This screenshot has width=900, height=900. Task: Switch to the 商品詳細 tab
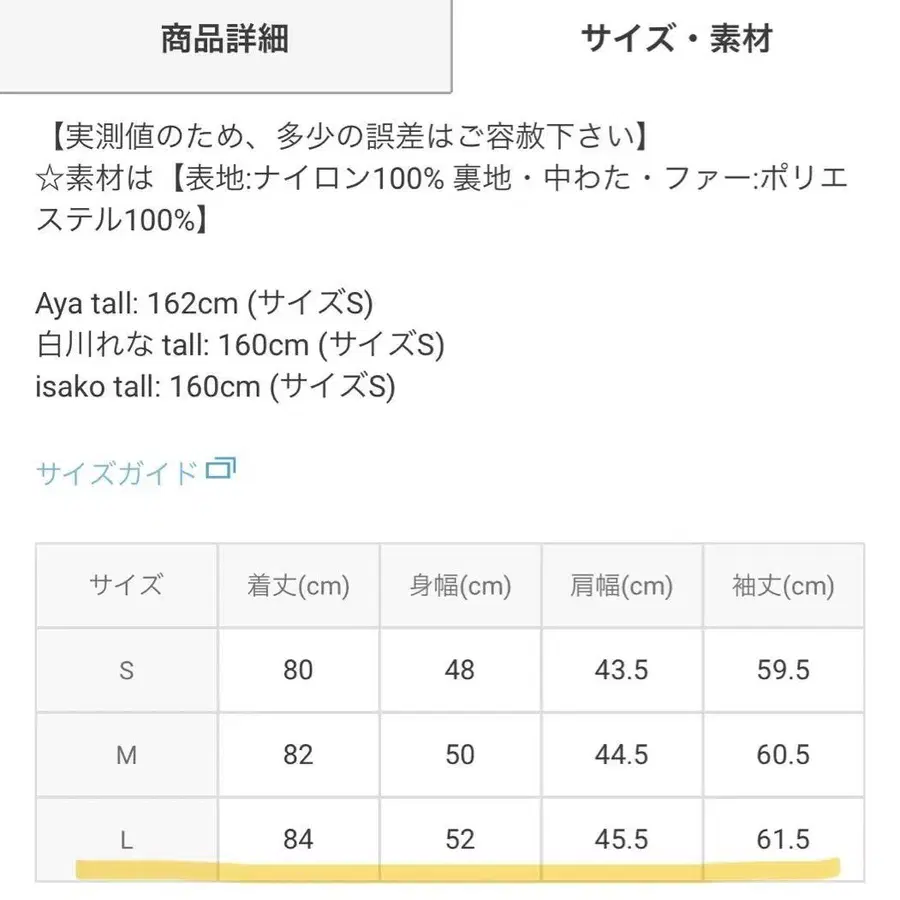click(x=225, y=40)
